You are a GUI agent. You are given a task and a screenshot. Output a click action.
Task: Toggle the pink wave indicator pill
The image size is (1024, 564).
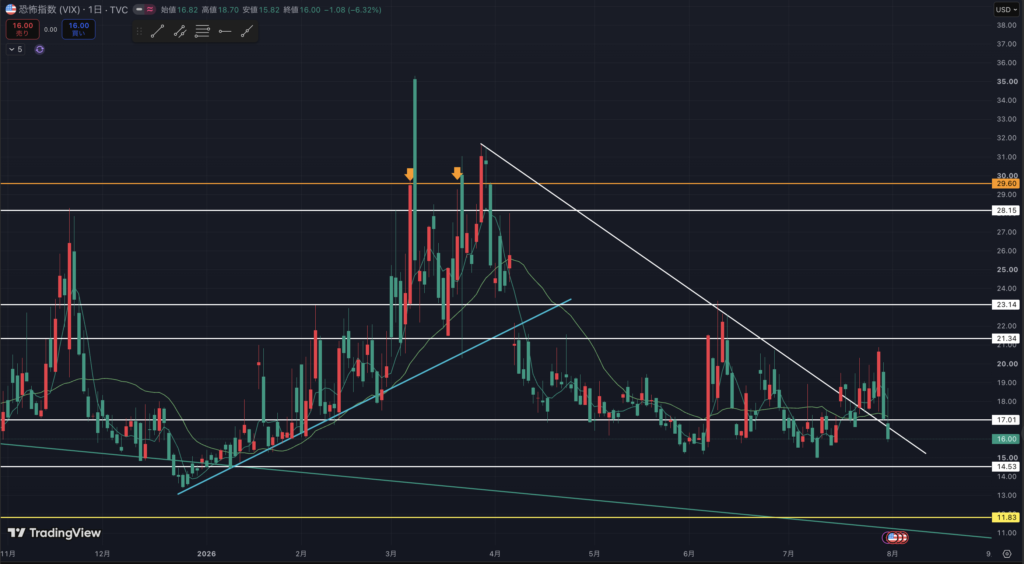[x=150, y=10]
